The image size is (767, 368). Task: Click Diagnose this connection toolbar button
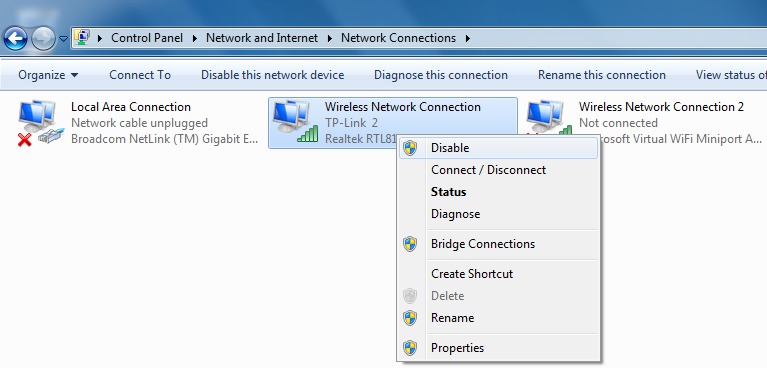point(441,75)
